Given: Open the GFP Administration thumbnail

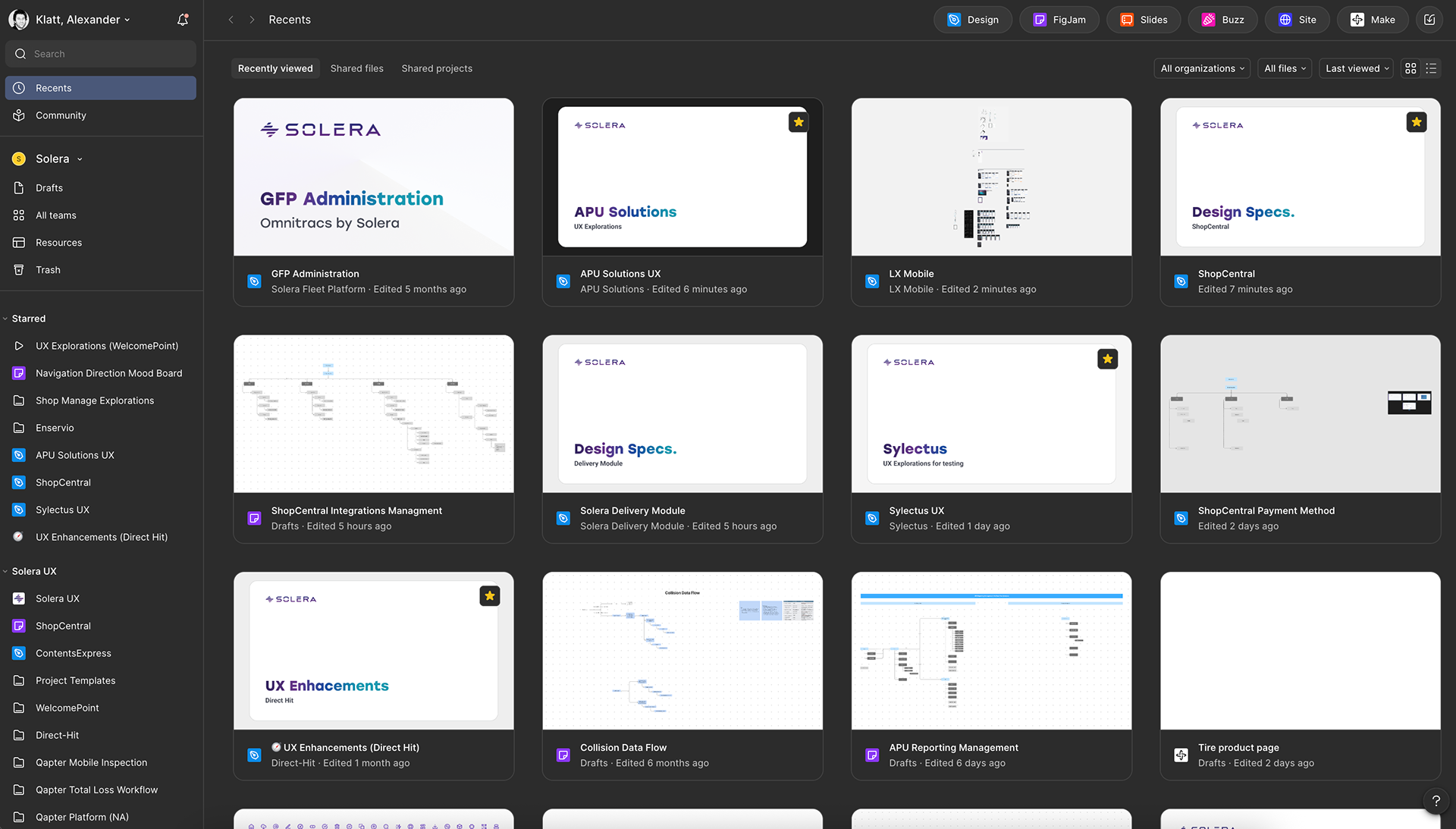Looking at the screenshot, I should click(373, 177).
